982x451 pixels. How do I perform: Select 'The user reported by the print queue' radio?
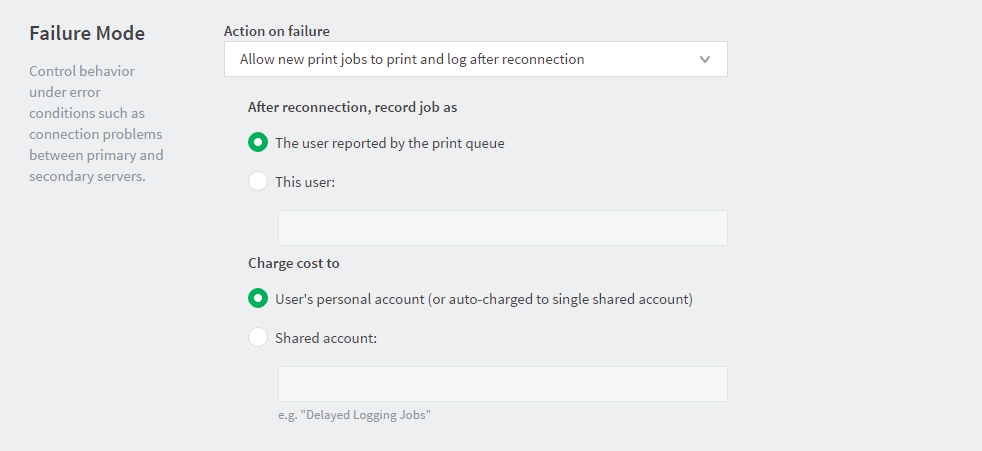coord(257,142)
